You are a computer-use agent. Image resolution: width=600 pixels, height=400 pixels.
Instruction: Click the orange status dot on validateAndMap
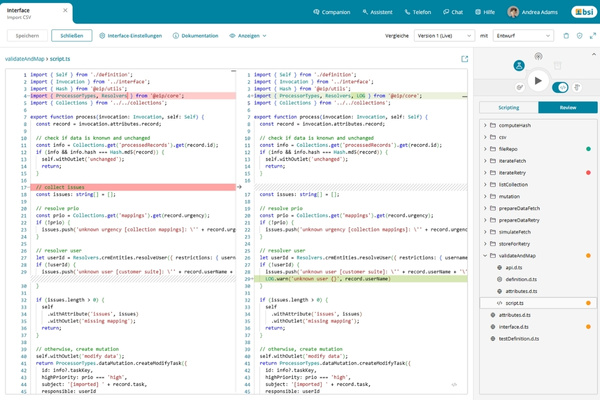point(588,255)
